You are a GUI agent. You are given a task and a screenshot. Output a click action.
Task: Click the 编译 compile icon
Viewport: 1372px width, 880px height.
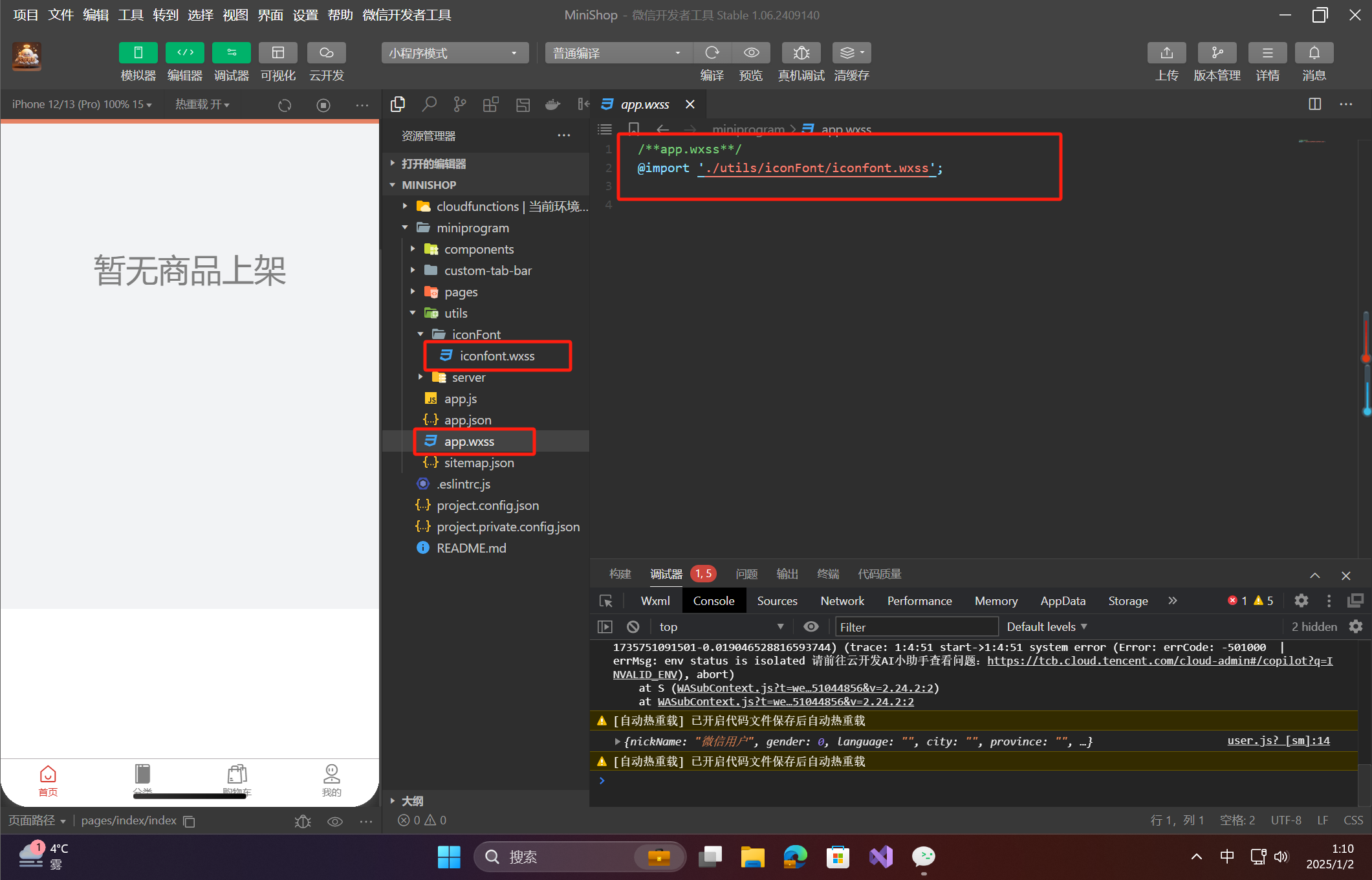712,53
